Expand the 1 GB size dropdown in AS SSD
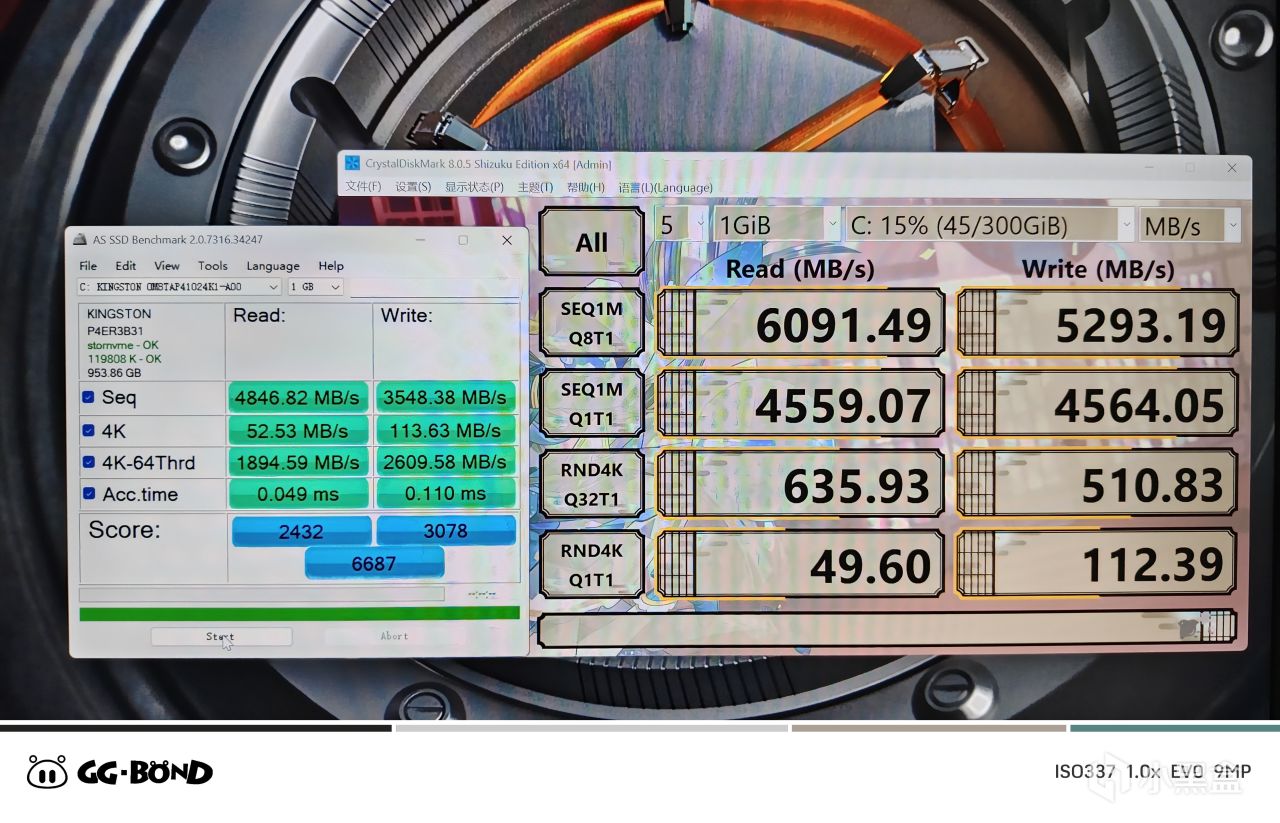 pyautogui.click(x=316, y=287)
